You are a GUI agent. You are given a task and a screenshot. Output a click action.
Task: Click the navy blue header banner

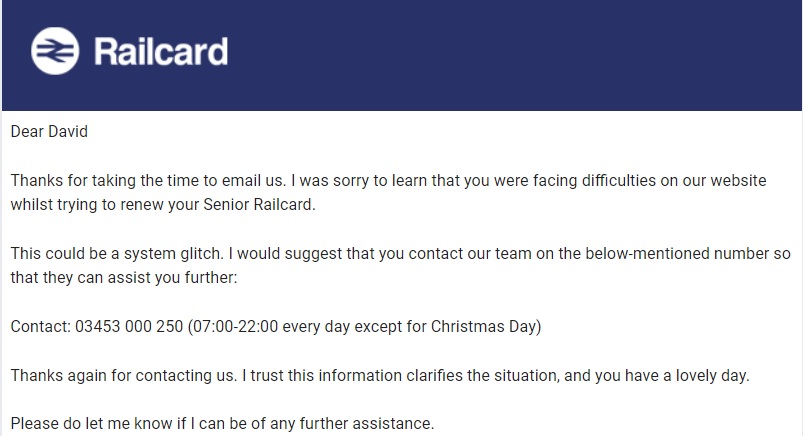(500, 55)
